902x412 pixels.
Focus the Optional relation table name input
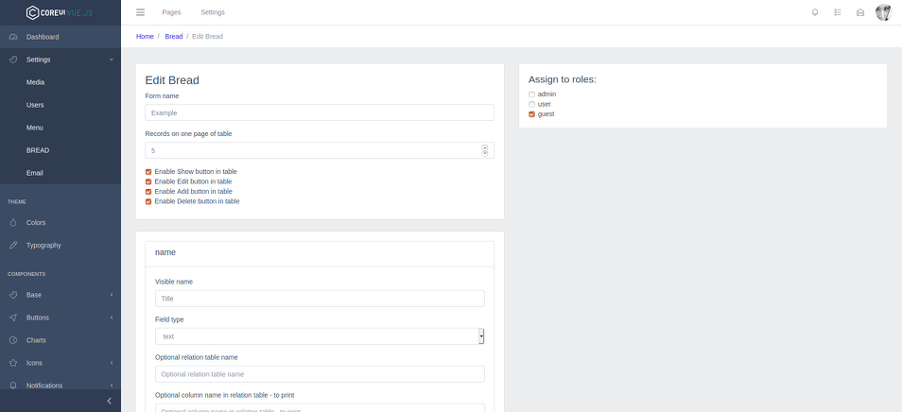tap(319, 374)
